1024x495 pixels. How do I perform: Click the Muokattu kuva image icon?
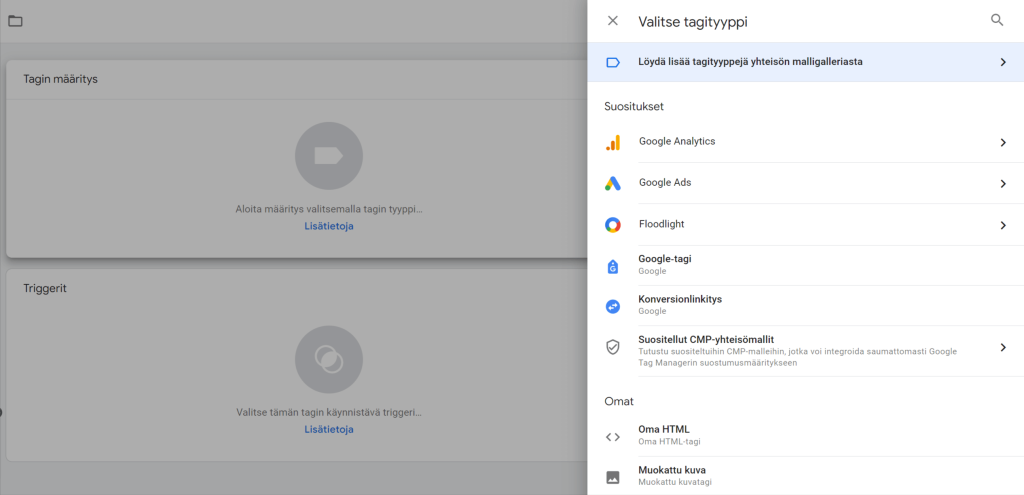(613, 477)
